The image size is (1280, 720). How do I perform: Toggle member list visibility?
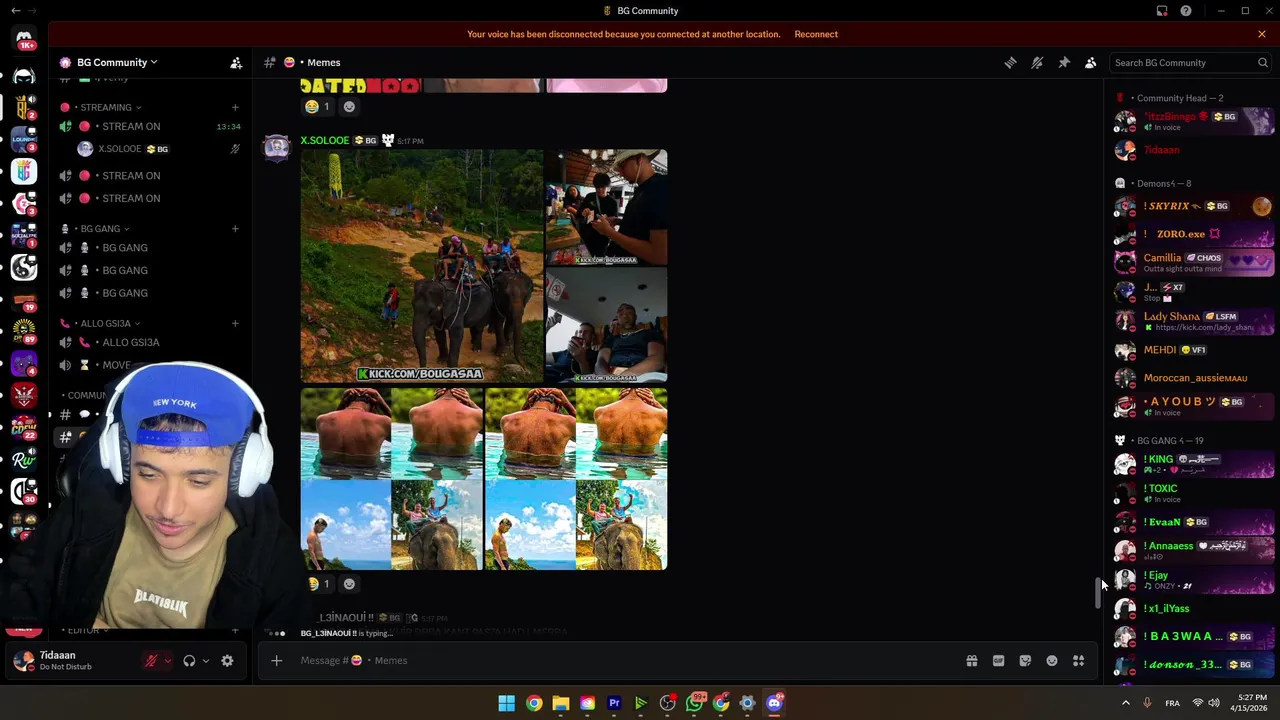point(1091,62)
